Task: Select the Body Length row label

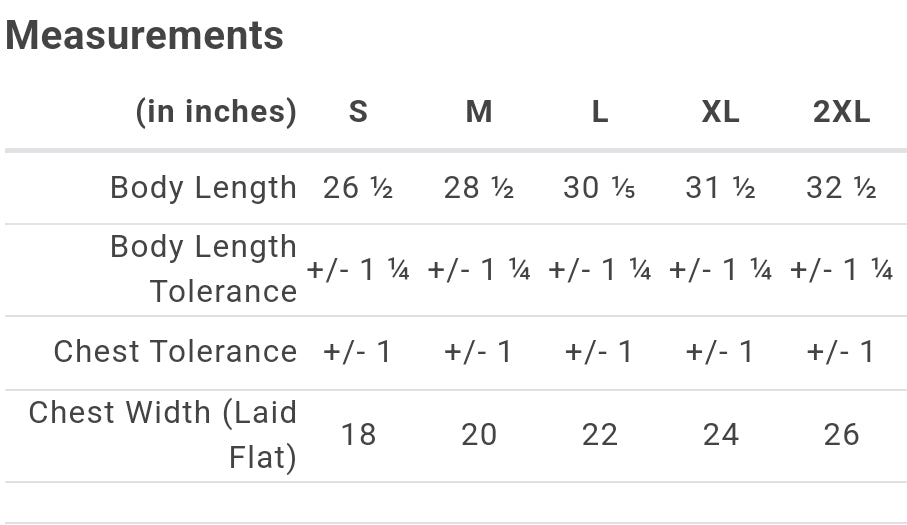Action: tap(203, 187)
